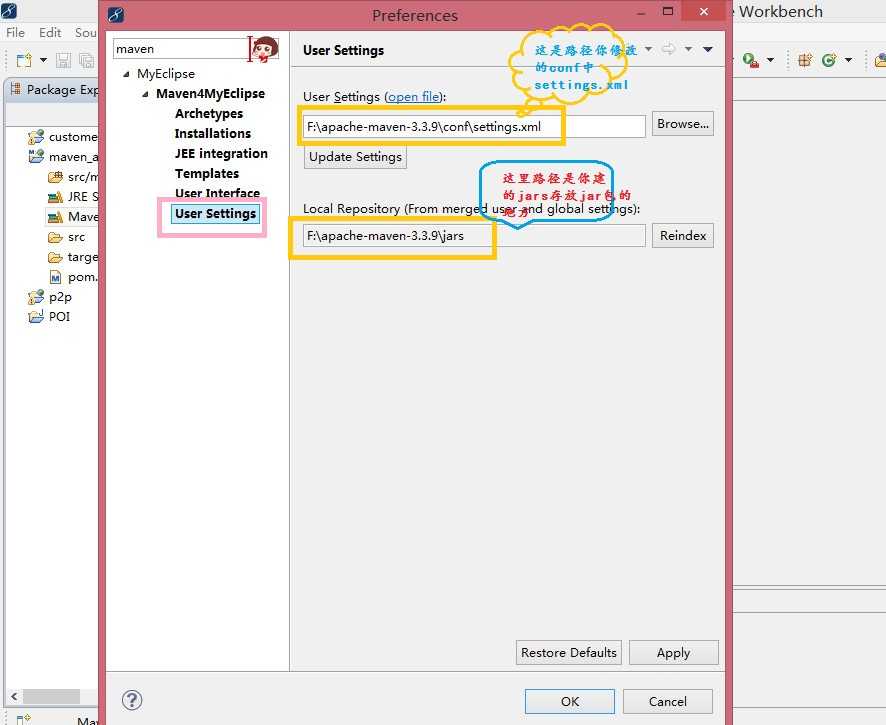Click the JRE System Library icon
The width and height of the screenshot is (886, 725).
(55, 197)
